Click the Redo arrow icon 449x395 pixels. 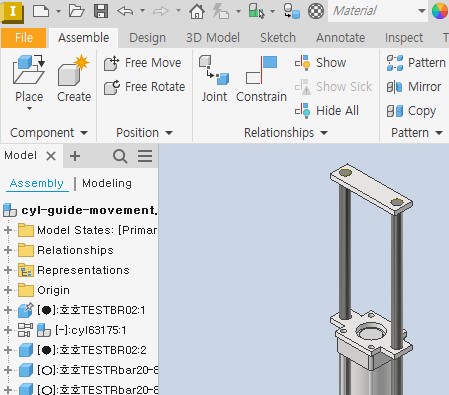(x=161, y=11)
